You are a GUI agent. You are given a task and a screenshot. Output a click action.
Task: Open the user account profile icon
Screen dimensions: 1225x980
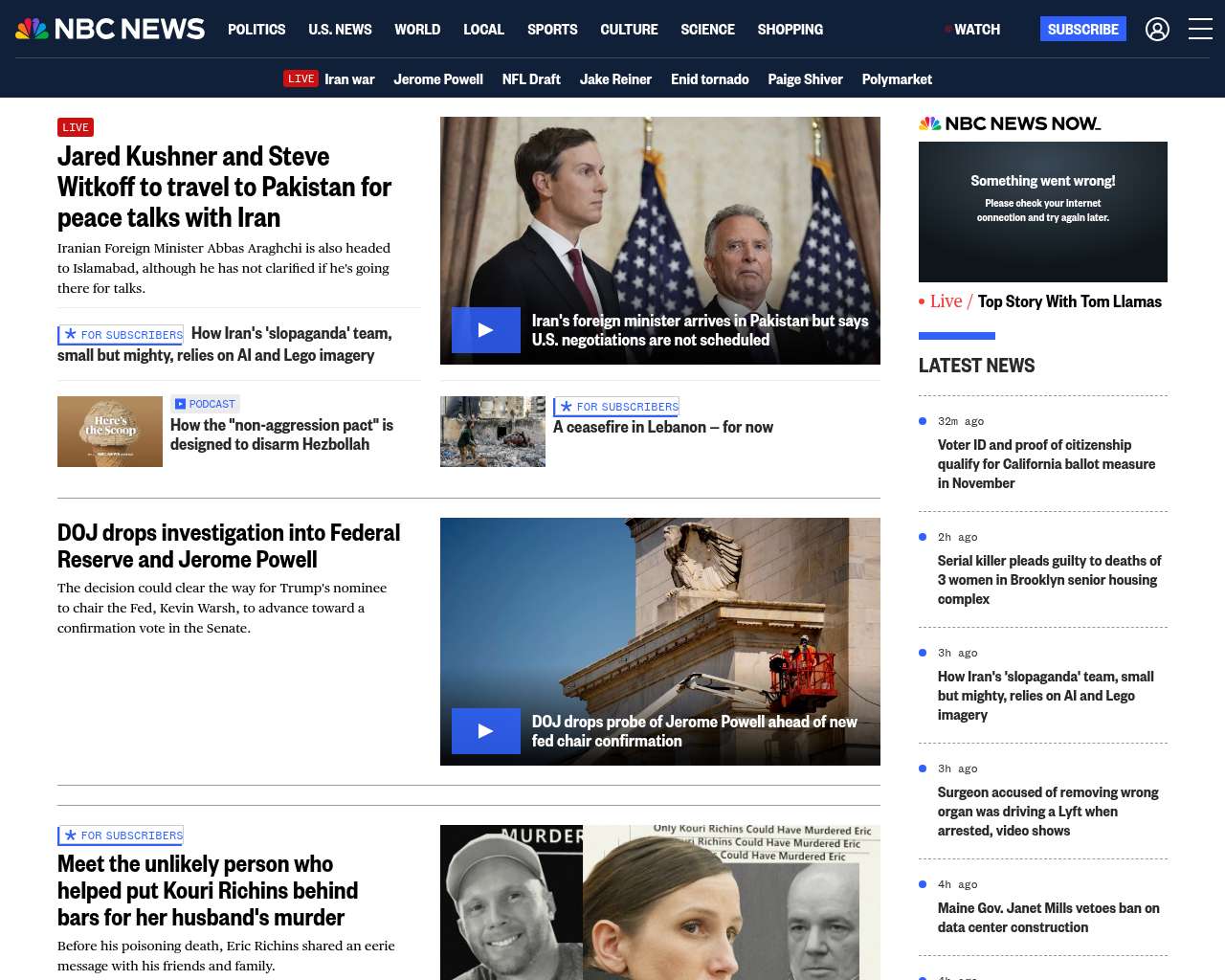[1157, 30]
